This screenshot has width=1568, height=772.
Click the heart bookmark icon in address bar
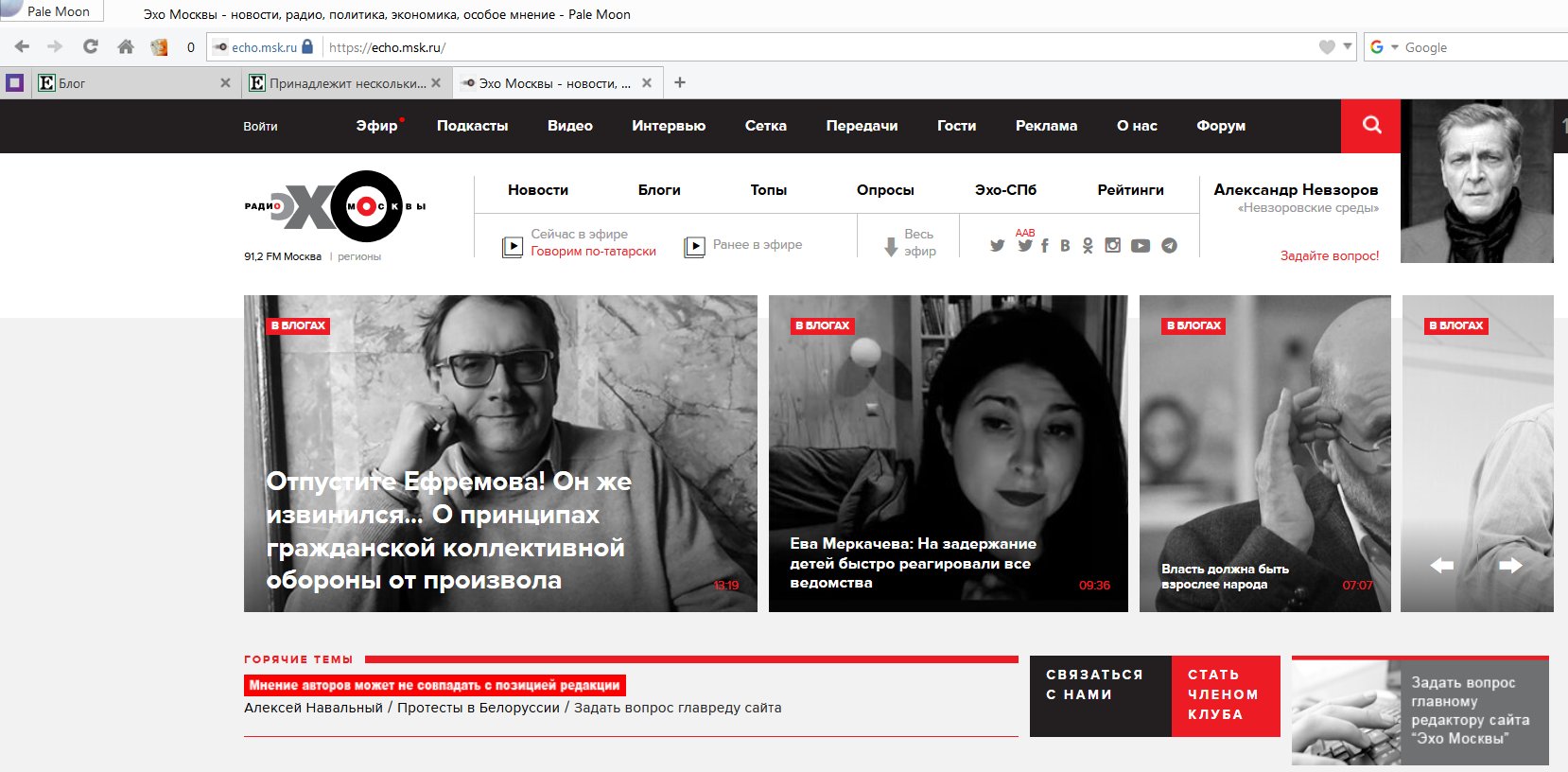[x=1327, y=47]
